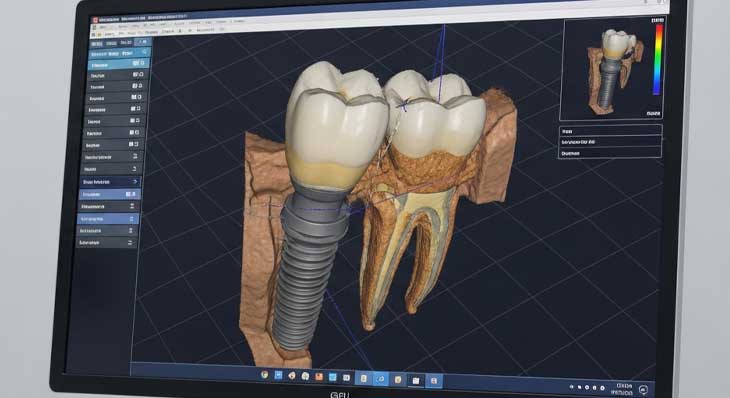This screenshot has width=730, height=398.
Task: Select the highlighted circular-arrow icon in the taskbar
Action: 380,379
